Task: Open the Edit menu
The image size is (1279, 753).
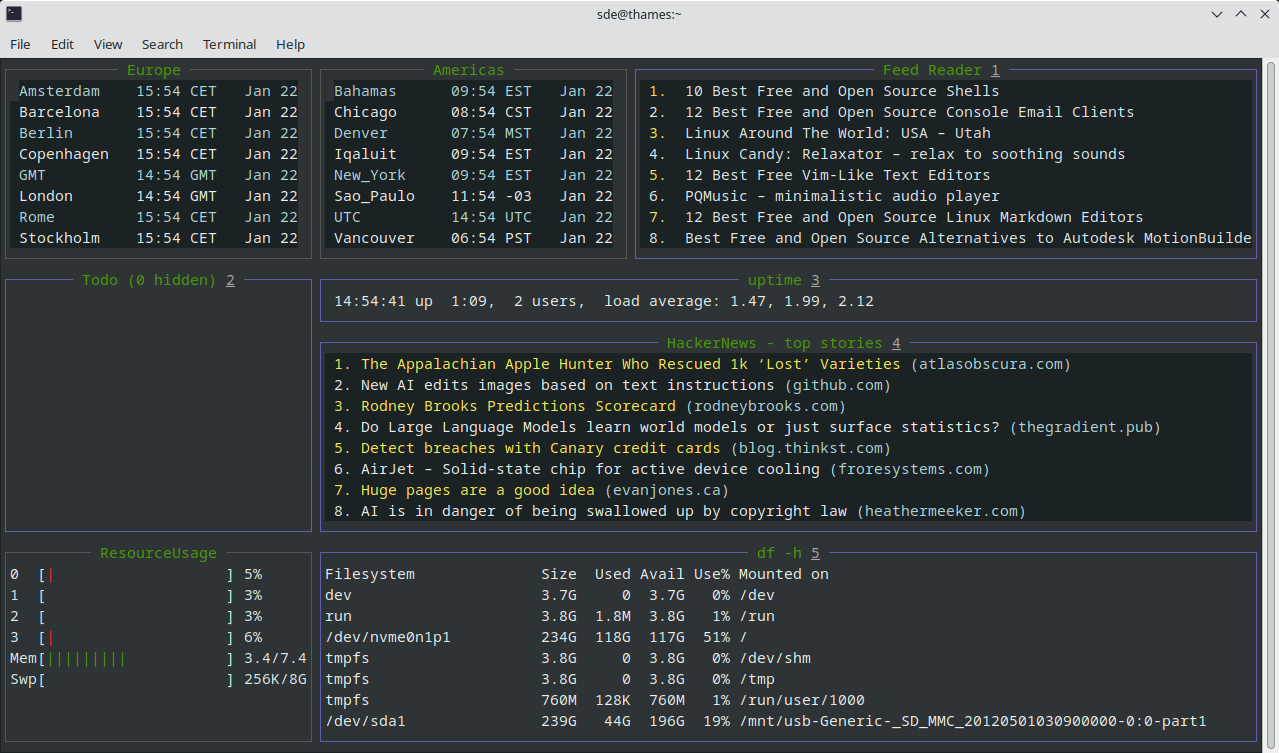Action: point(62,44)
